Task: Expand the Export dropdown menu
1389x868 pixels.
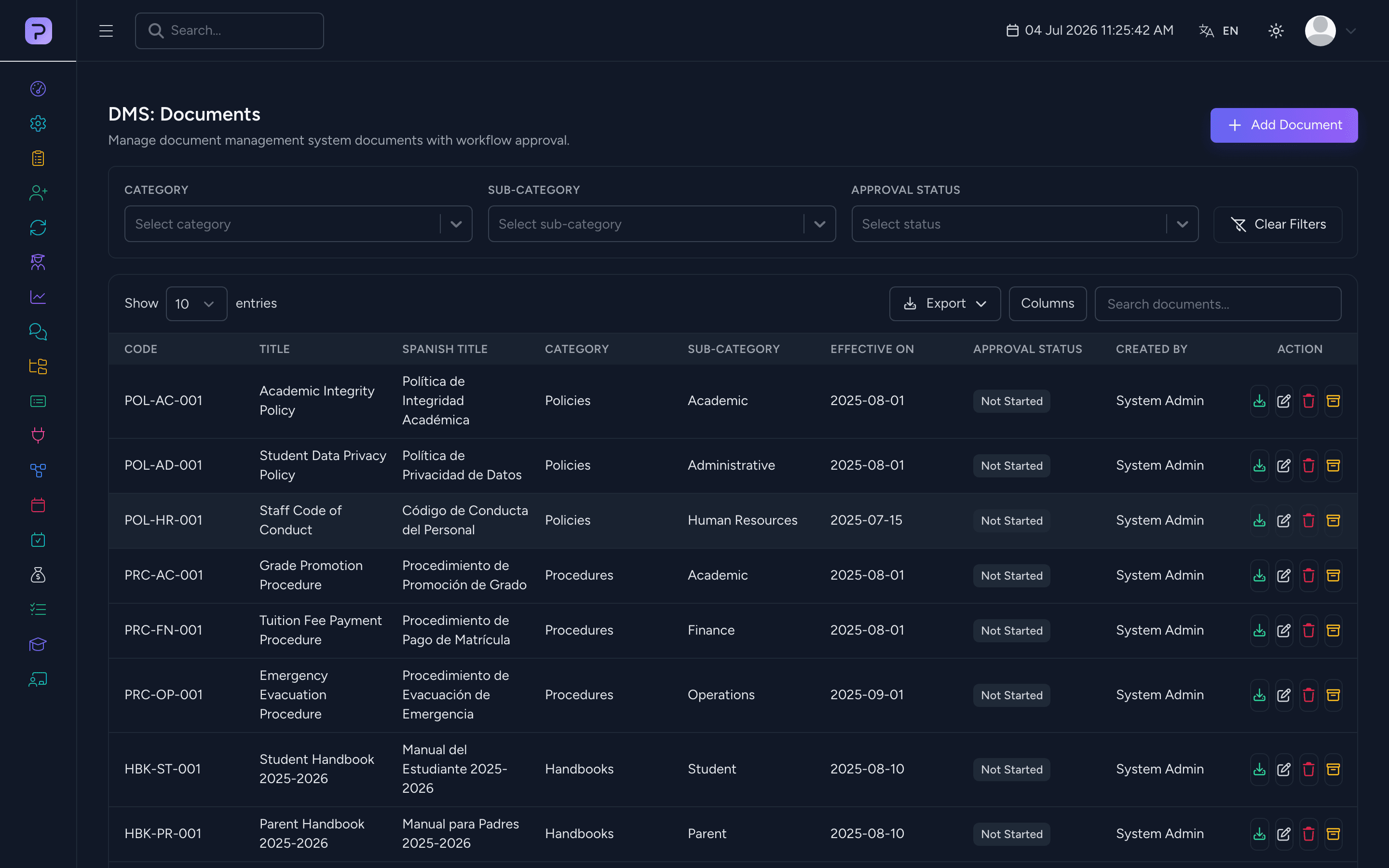Action: pyautogui.click(x=945, y=304)
